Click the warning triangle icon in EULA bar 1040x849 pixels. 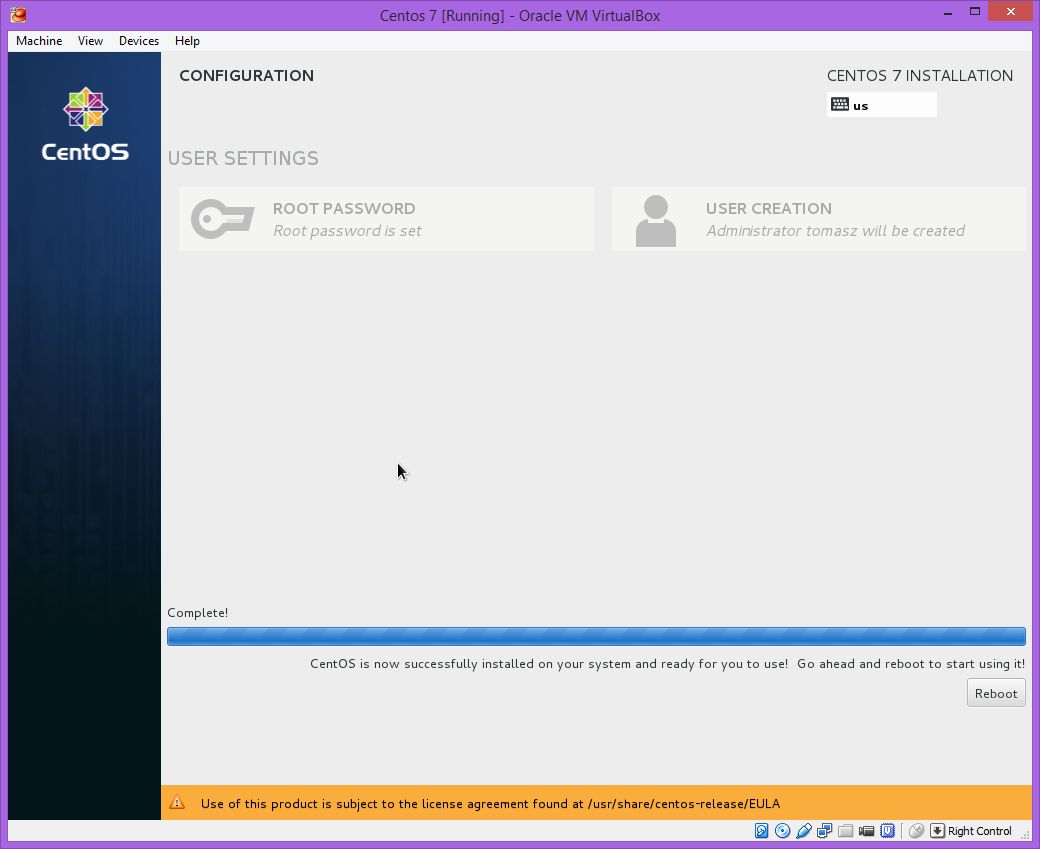coord(177,803)
